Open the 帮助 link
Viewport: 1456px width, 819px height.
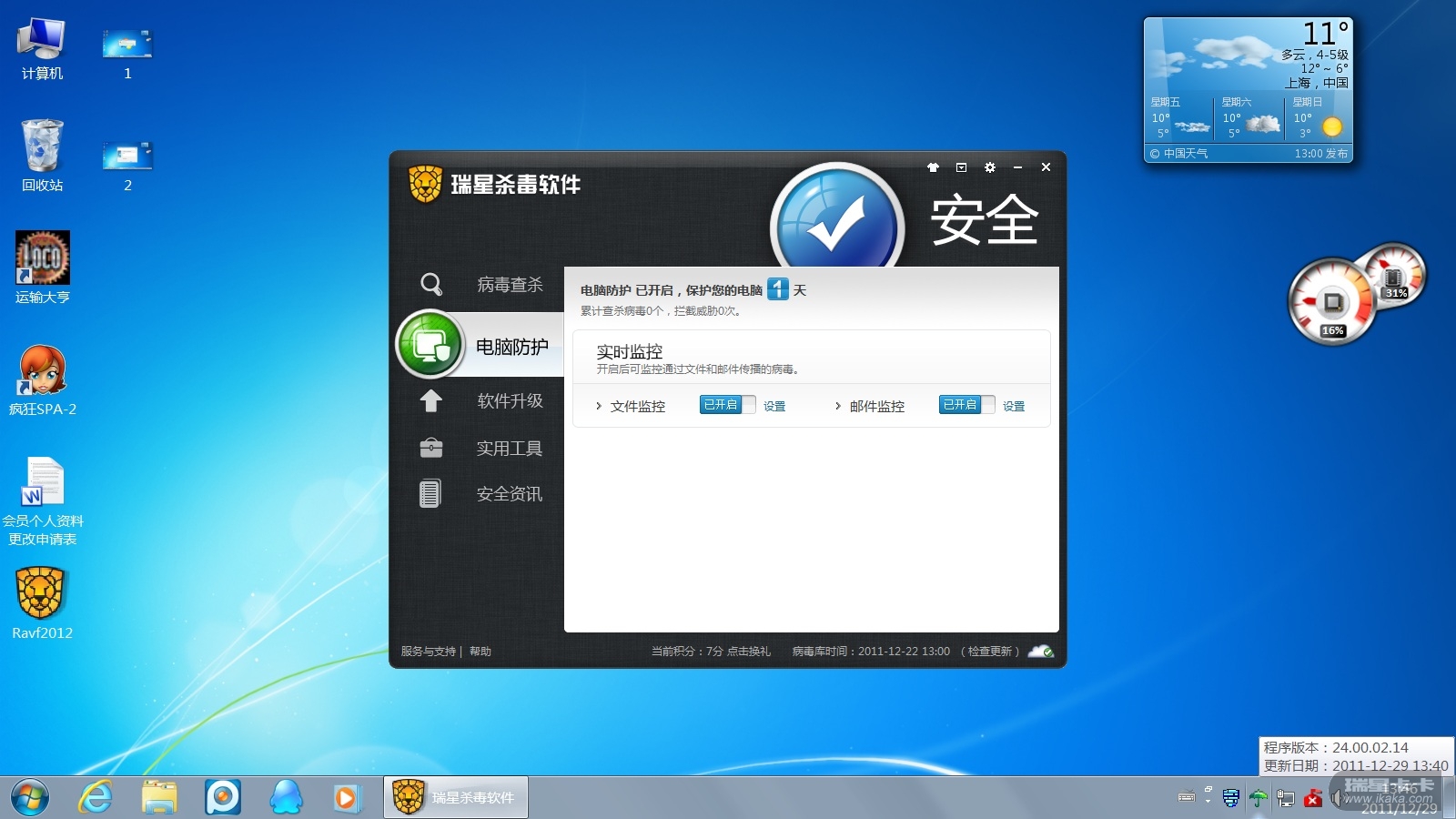click(480, 652)
